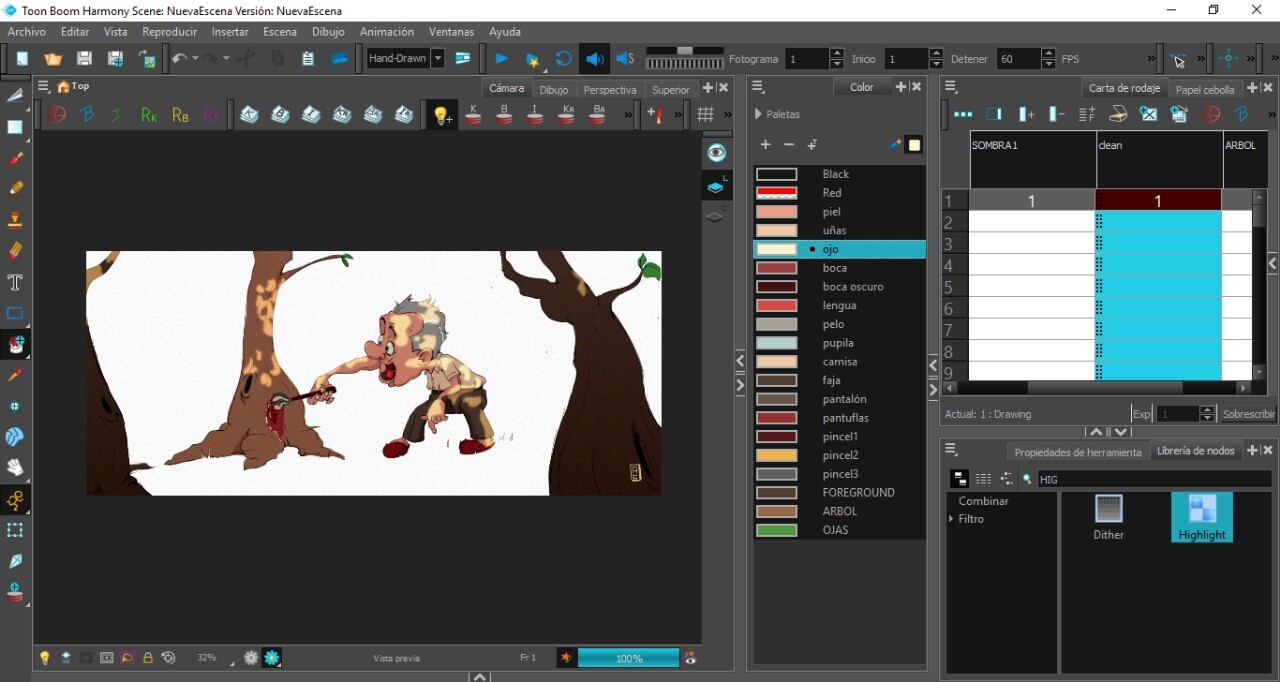Click the pincel2 orange color swatch

[777, 455]
